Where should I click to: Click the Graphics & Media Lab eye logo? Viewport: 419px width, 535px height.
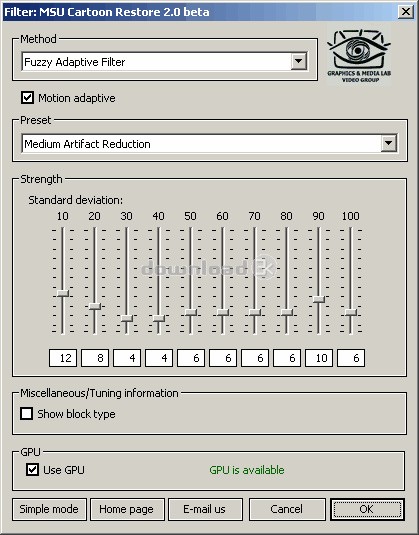click(359, 55)
